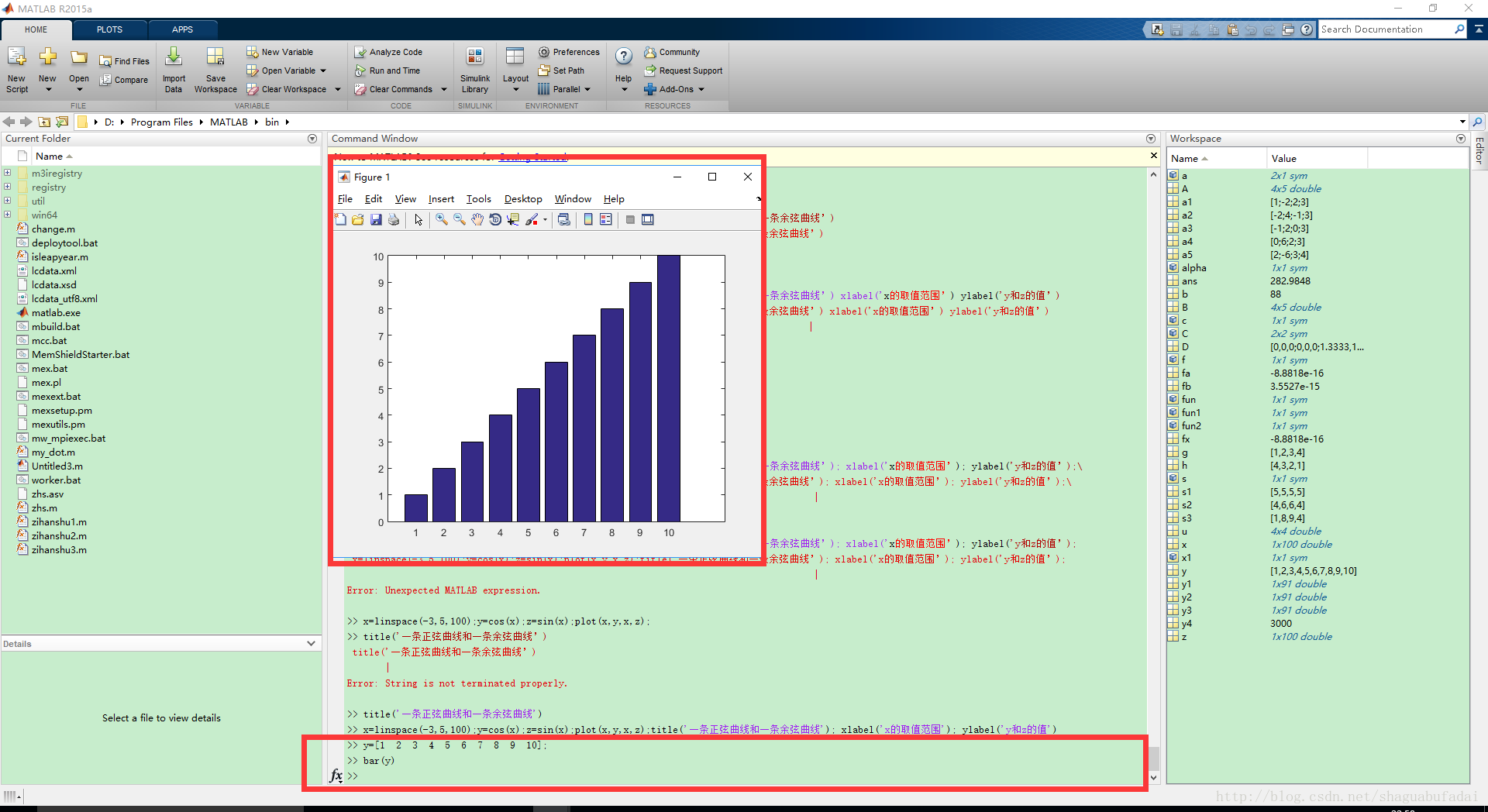Open the Insert menu in Figure 1
This screenshot has height=812, width=1488.
pos(441,199)
